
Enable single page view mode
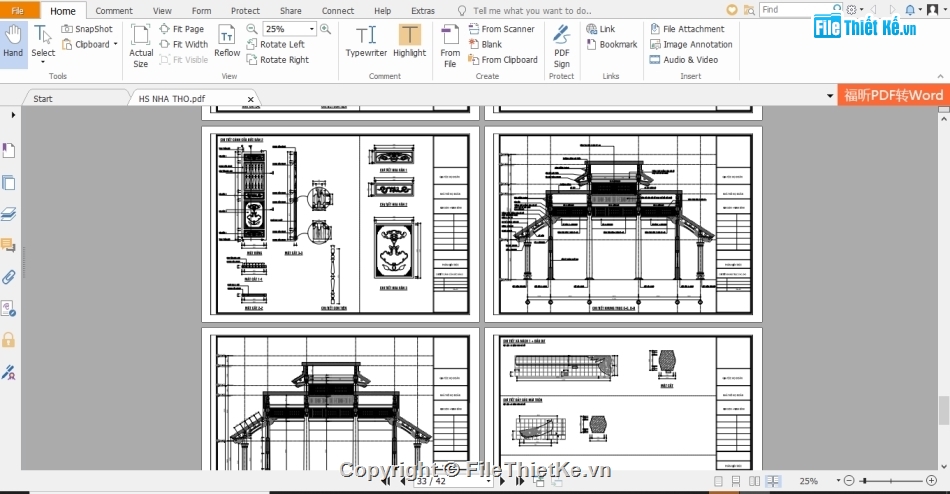[x=719, y=481]
